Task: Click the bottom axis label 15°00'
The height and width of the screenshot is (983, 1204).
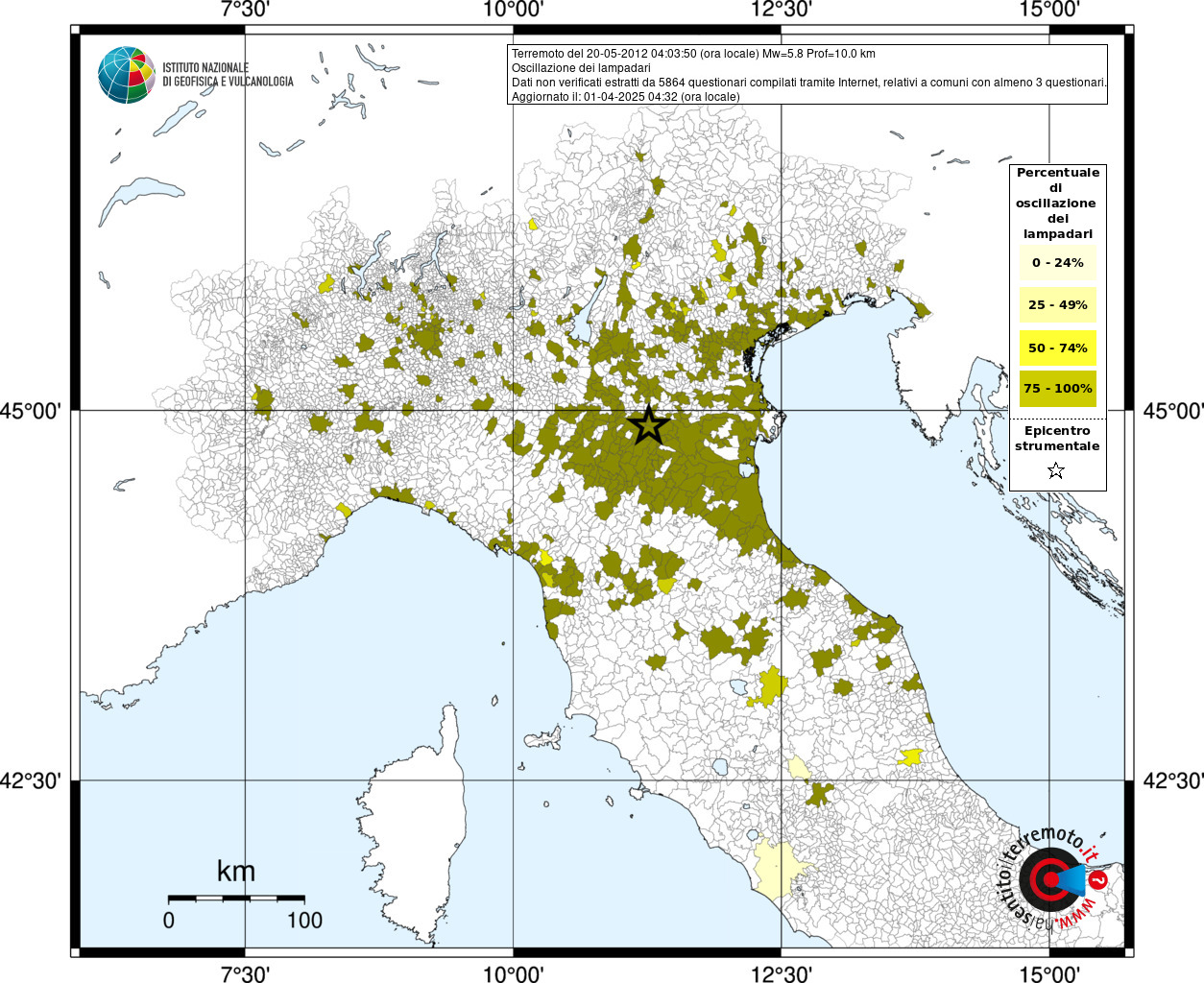Action: point(1049,973)
